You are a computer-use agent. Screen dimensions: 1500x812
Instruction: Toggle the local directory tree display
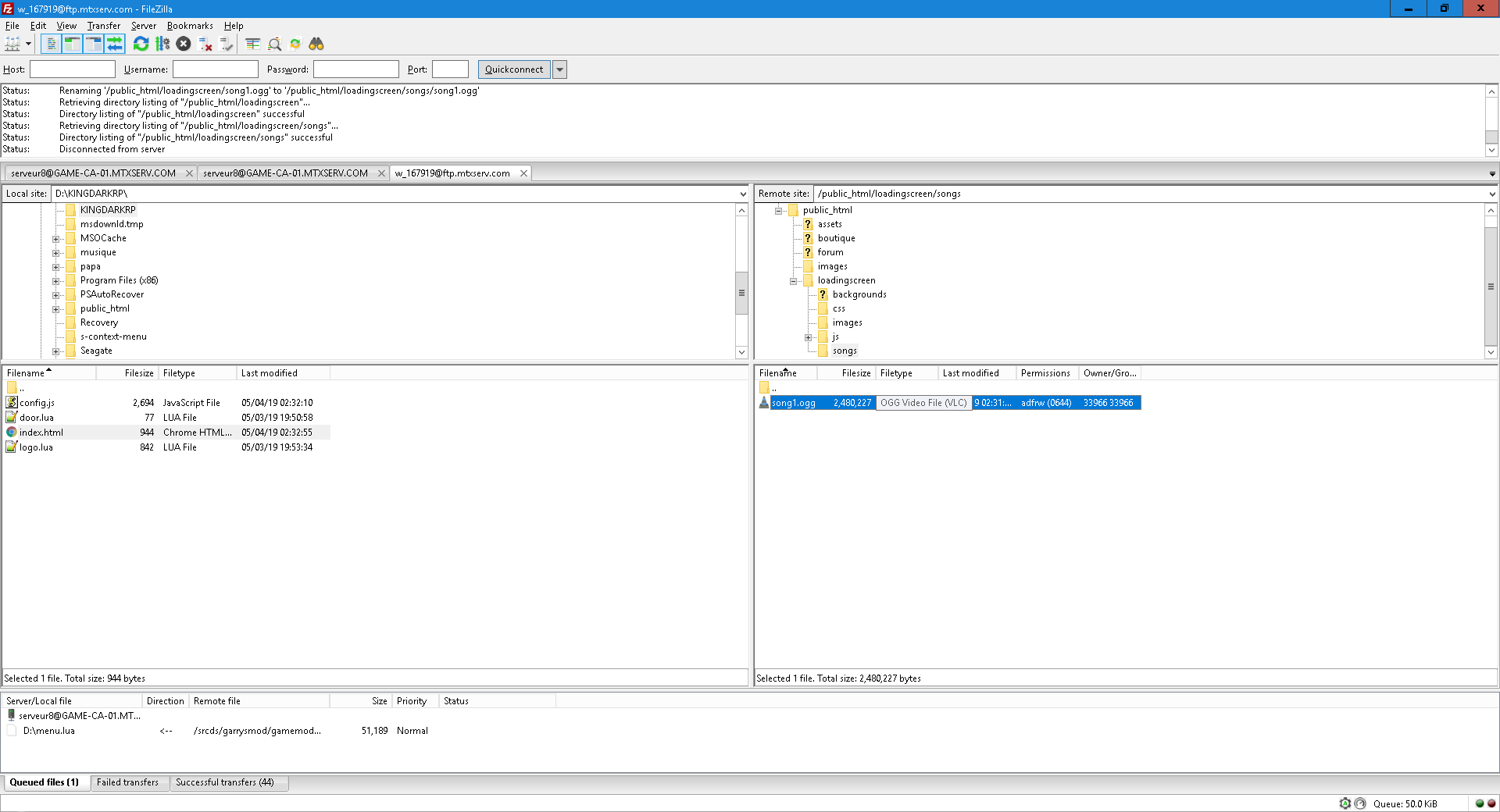72,44
